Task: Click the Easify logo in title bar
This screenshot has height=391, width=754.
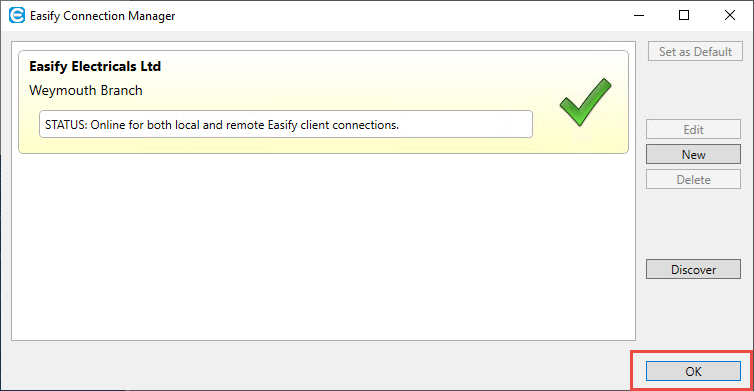Action: tap(17, 15)
